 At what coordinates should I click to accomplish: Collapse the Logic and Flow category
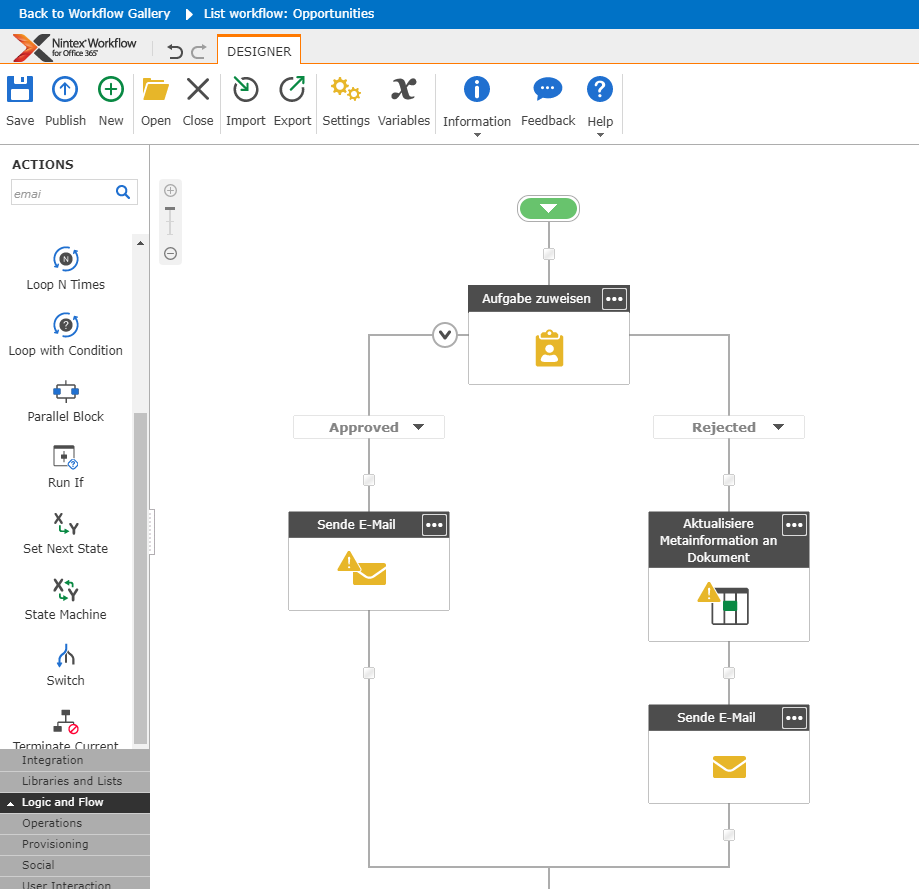point(75,802)
